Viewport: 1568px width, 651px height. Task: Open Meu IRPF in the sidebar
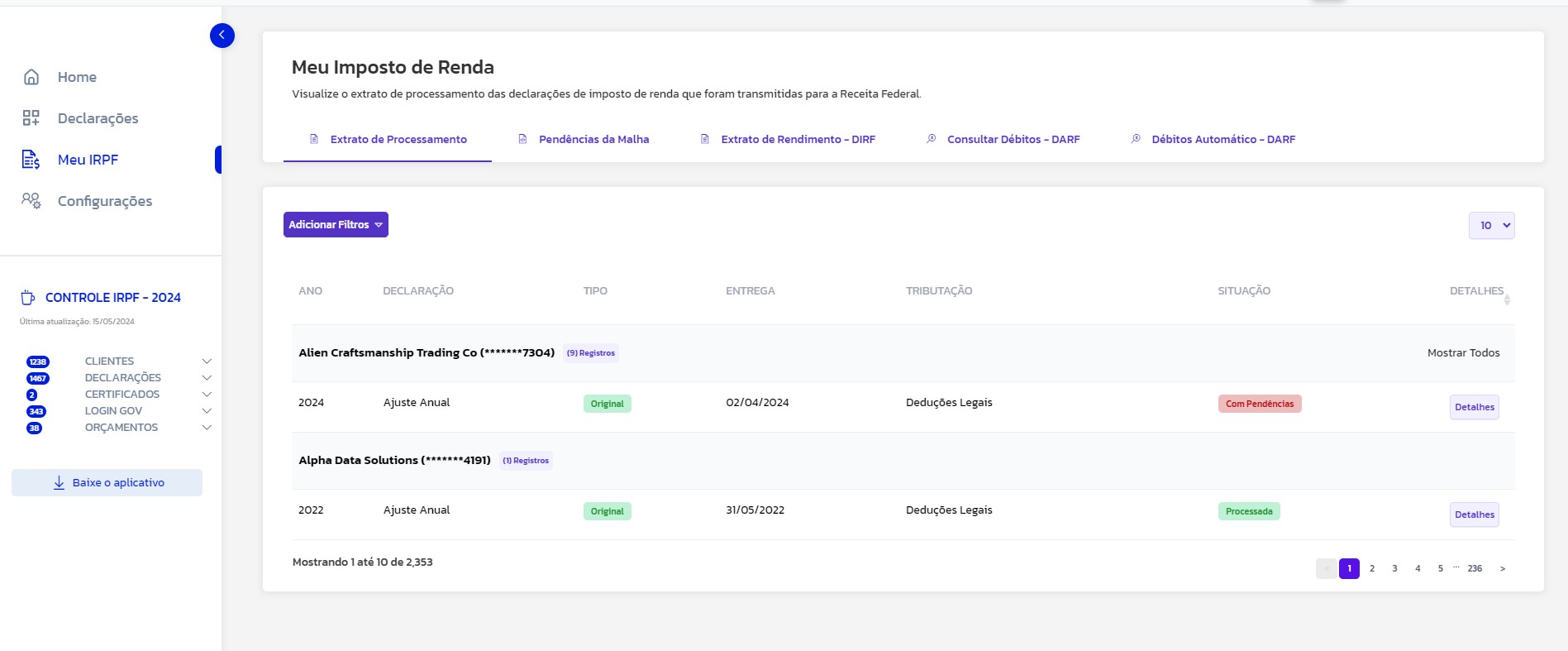(88, 160)
